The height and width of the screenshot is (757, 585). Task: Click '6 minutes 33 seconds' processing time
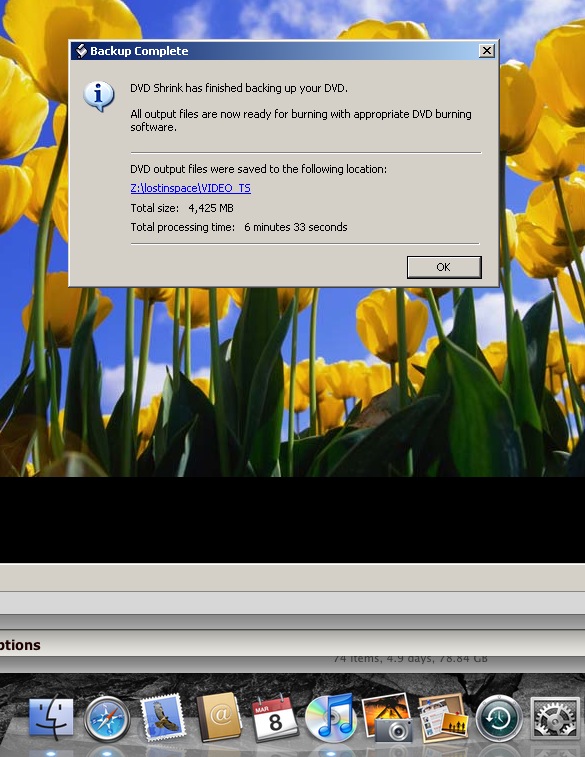pos(295,227)
